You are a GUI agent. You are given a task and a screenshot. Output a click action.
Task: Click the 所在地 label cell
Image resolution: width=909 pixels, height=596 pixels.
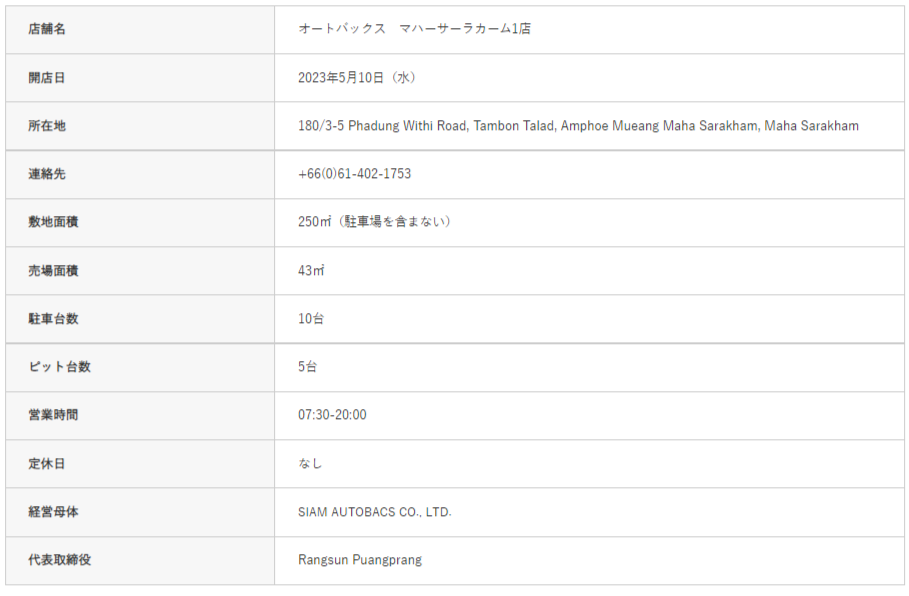pyautogui.click(x=47, y=126)
